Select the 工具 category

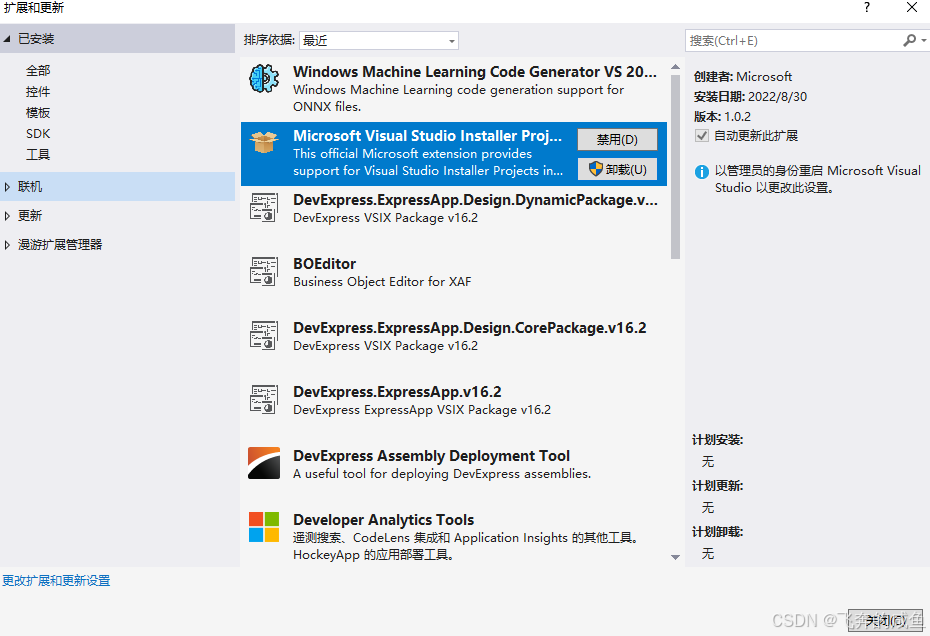38,155
